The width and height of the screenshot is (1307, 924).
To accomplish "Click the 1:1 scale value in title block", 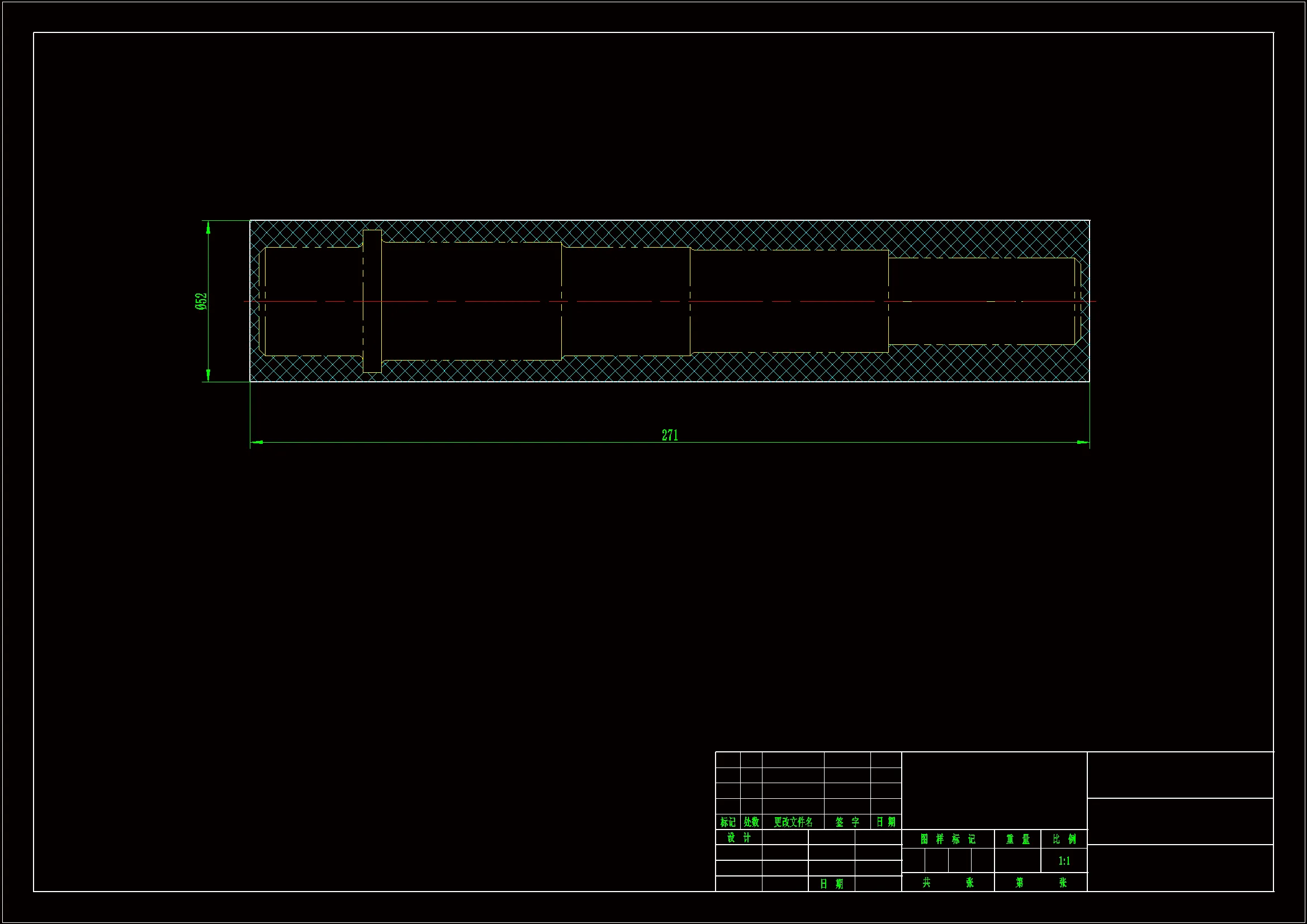I will coord(1064,861).
